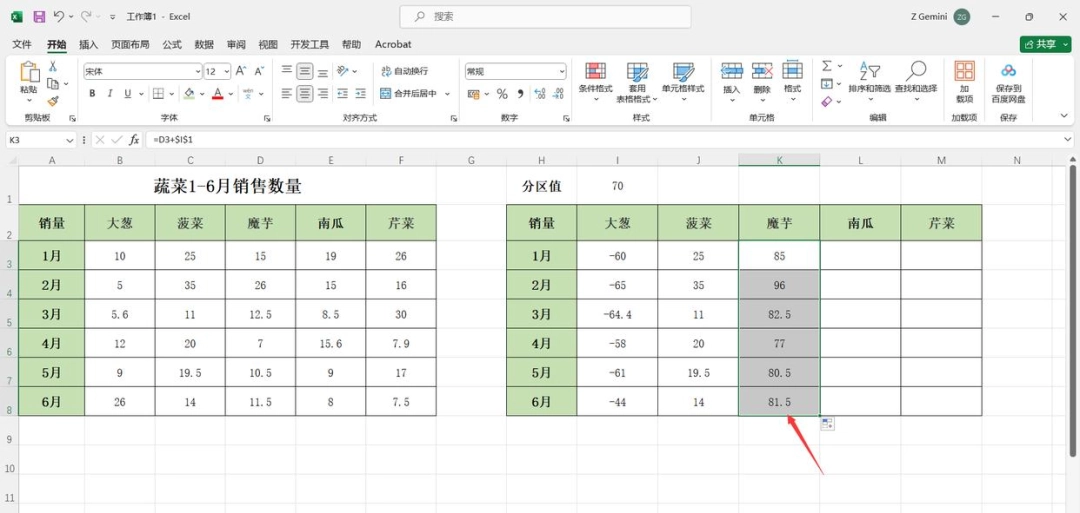Click the Decrease Indent icon

click(x=342, y=94)
